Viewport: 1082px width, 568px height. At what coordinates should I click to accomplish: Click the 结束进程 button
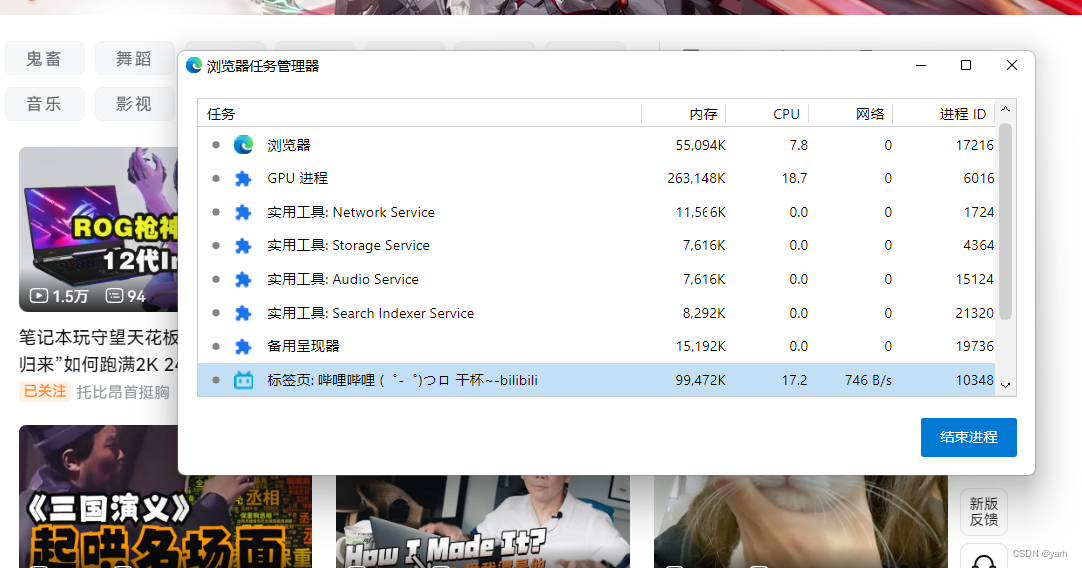click(968, 437)
